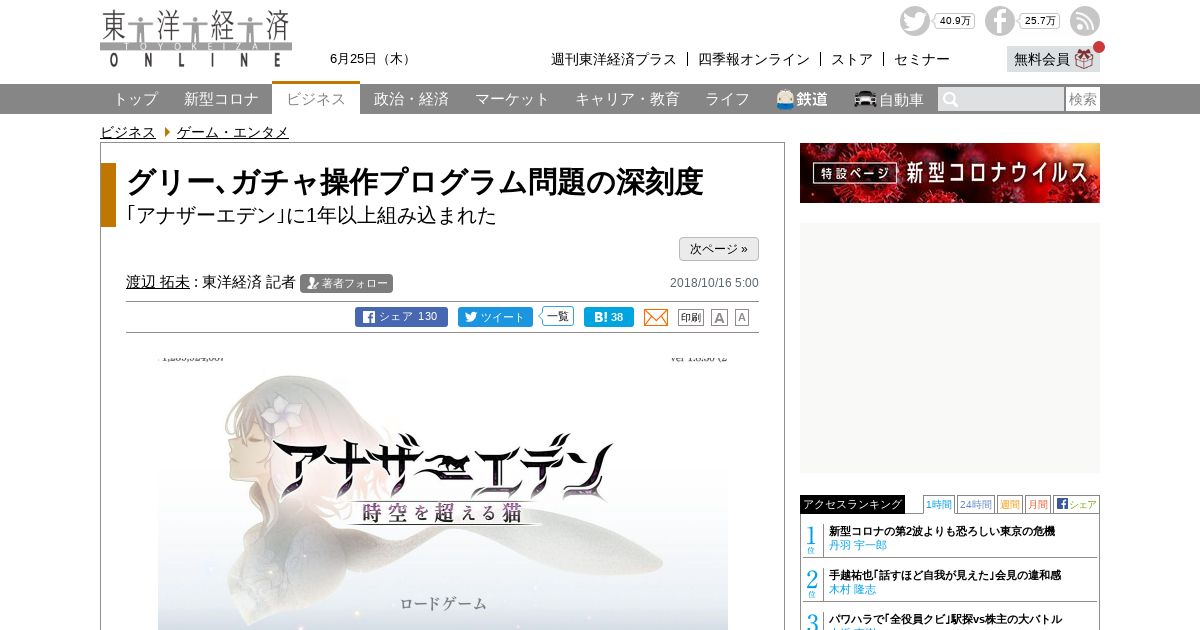Share the article on Facebook シェア 130
1200x630 pixels.
(x=401, y=317)
